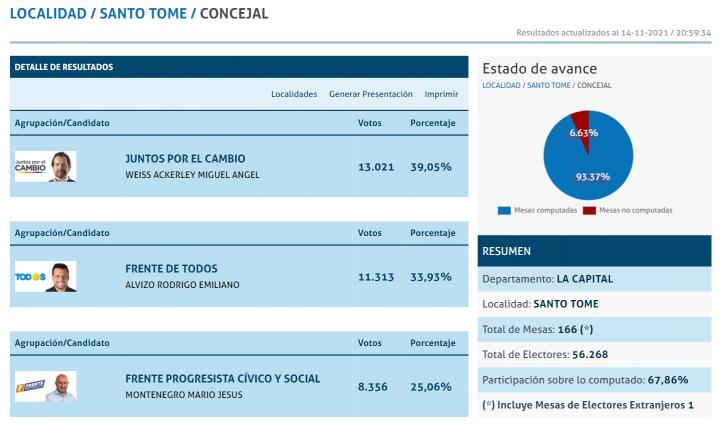
Task: Click Total de Mesas: 166 row
Action: (594, 330)
